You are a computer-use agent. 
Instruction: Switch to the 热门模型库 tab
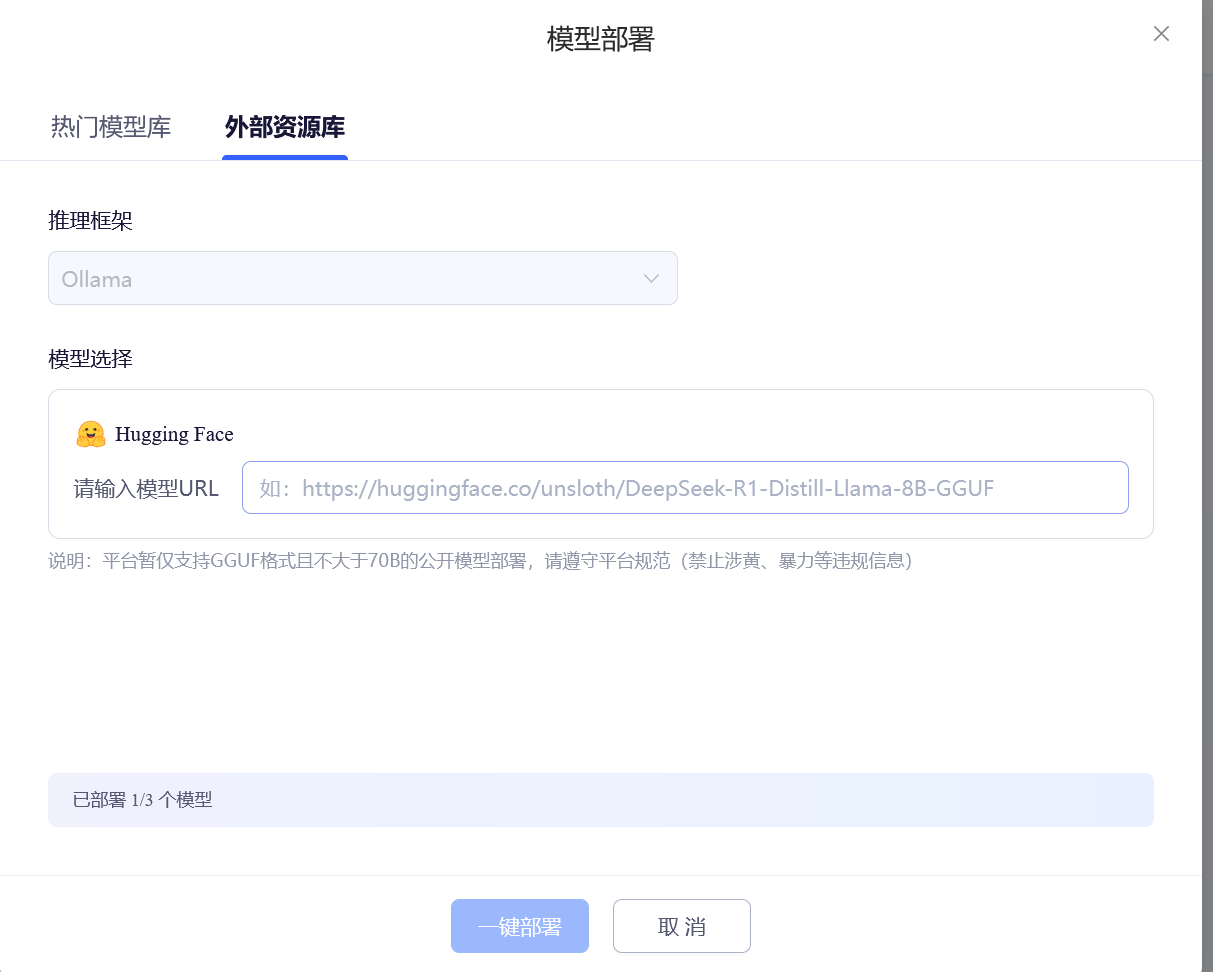coord(111,127)
